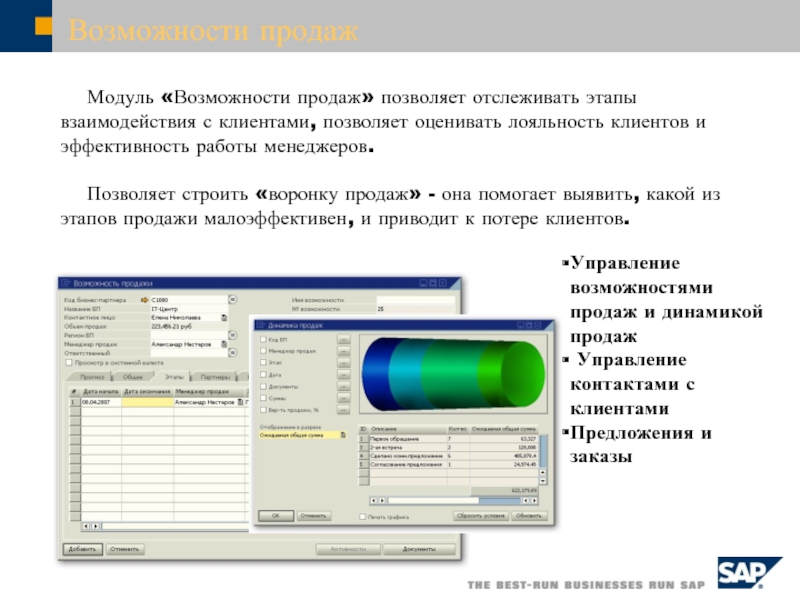Click the Добавить button

pos(82,549)
